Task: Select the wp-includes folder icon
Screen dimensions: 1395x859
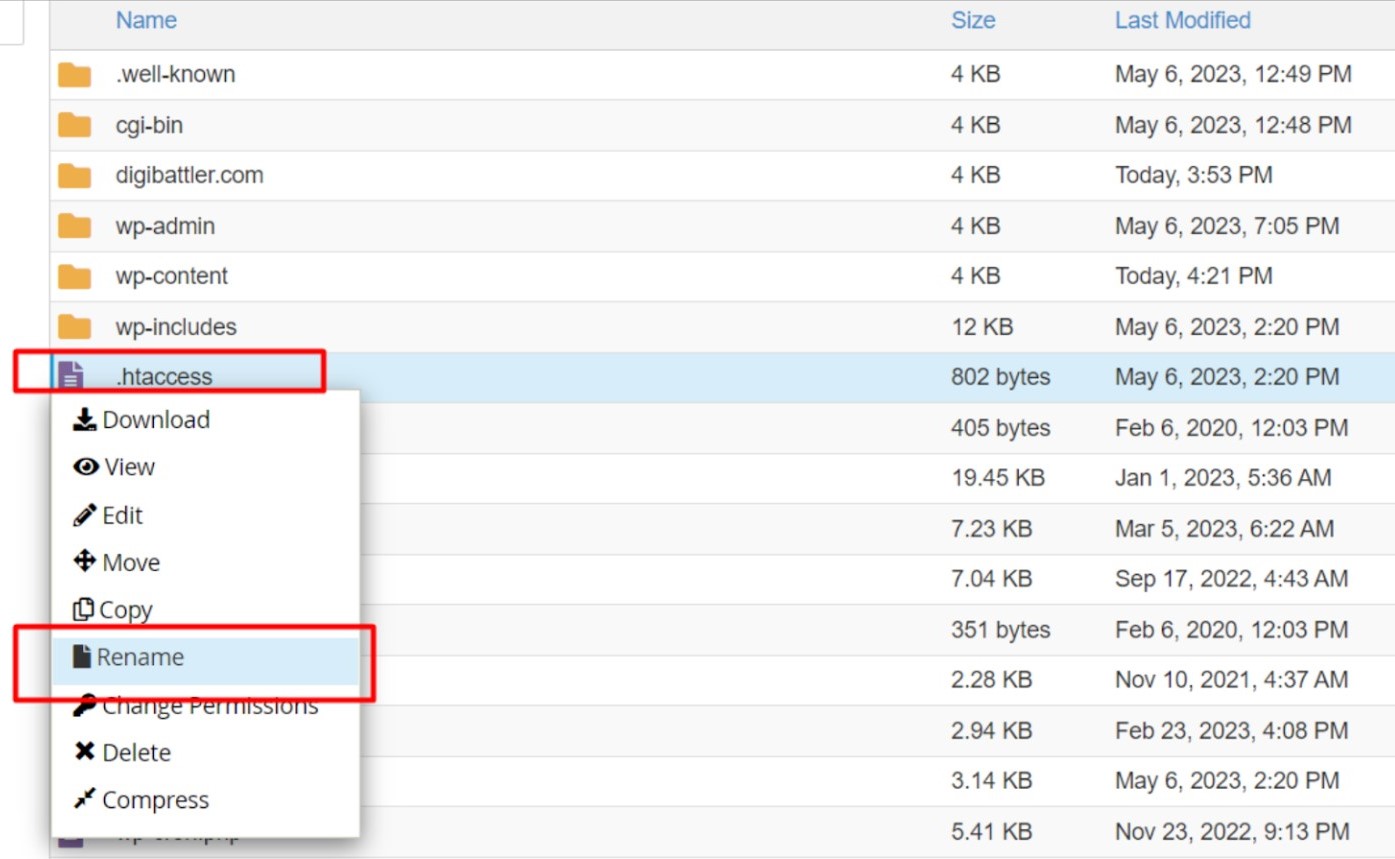Action: click(x=74, y=327)
